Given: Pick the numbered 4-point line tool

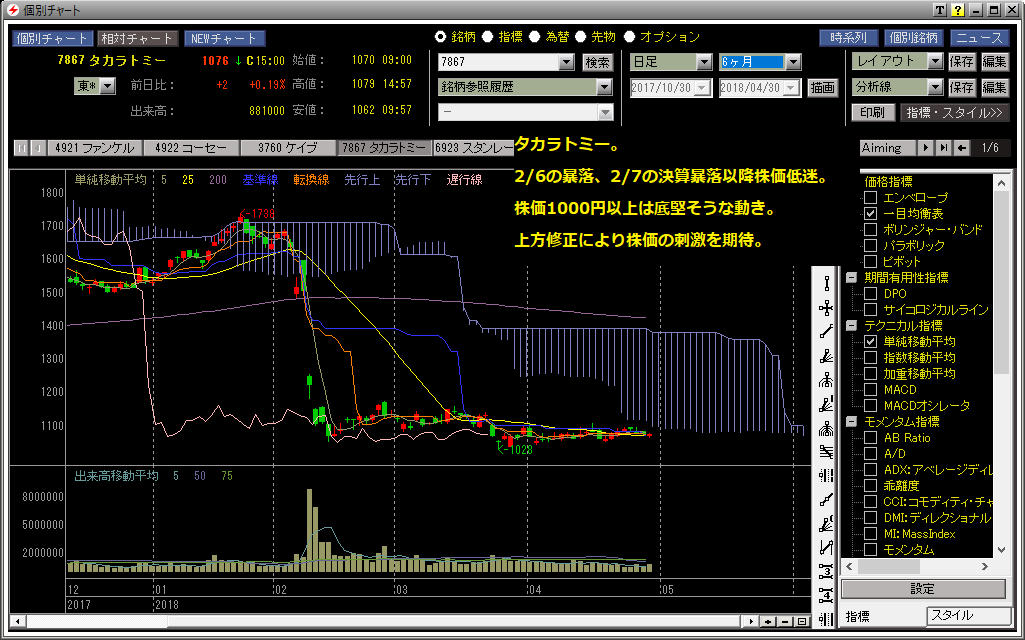Looking at the screenshot, I should point(826,596).
